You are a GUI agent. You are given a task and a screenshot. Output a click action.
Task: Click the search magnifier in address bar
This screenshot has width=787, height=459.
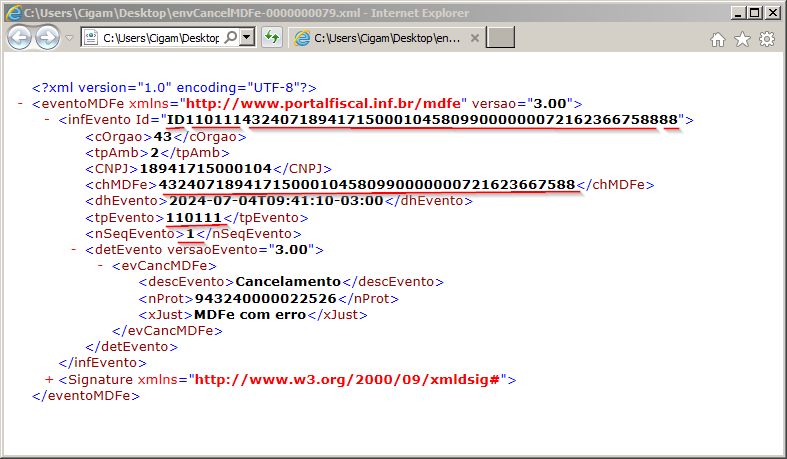click(x=230, y=38)
